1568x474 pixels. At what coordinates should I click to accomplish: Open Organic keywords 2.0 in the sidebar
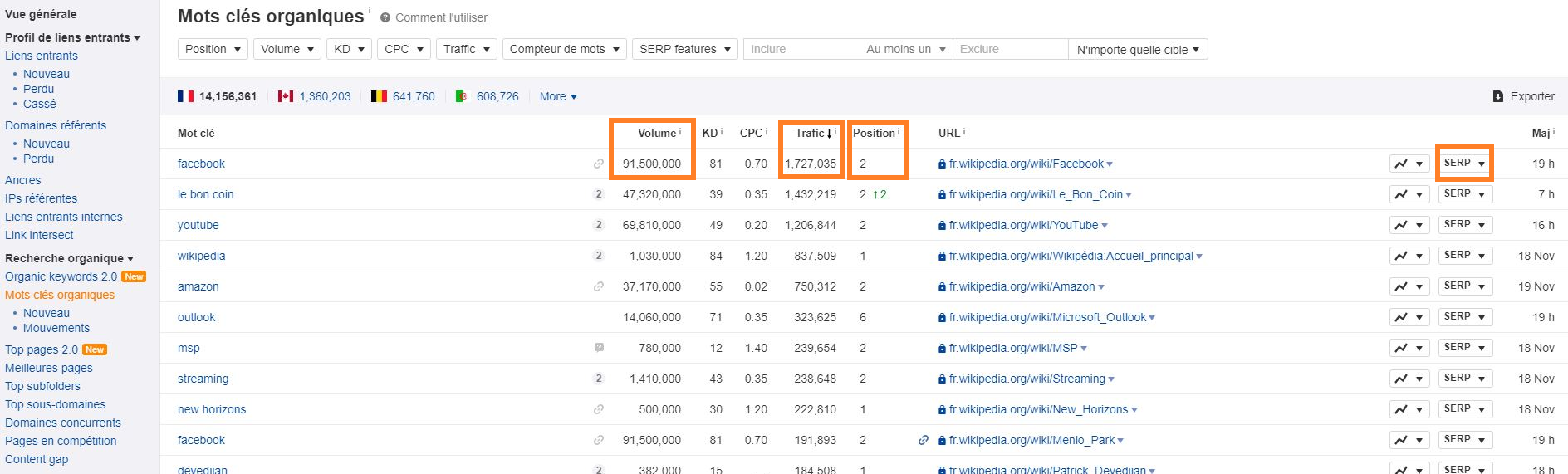click(x=61, y=276)
